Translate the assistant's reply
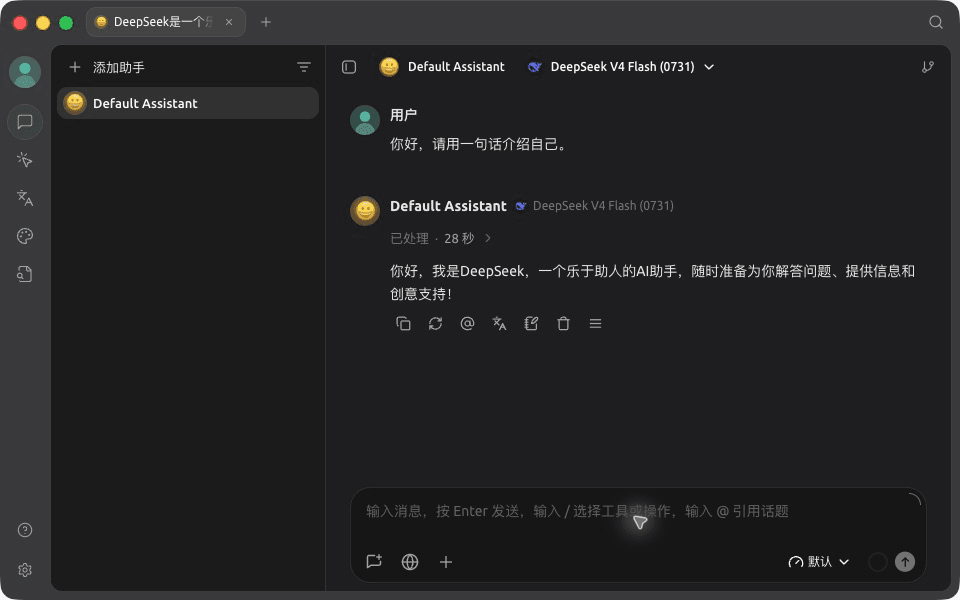The width and height of the screenshot is (960, 600). point(500,323)
